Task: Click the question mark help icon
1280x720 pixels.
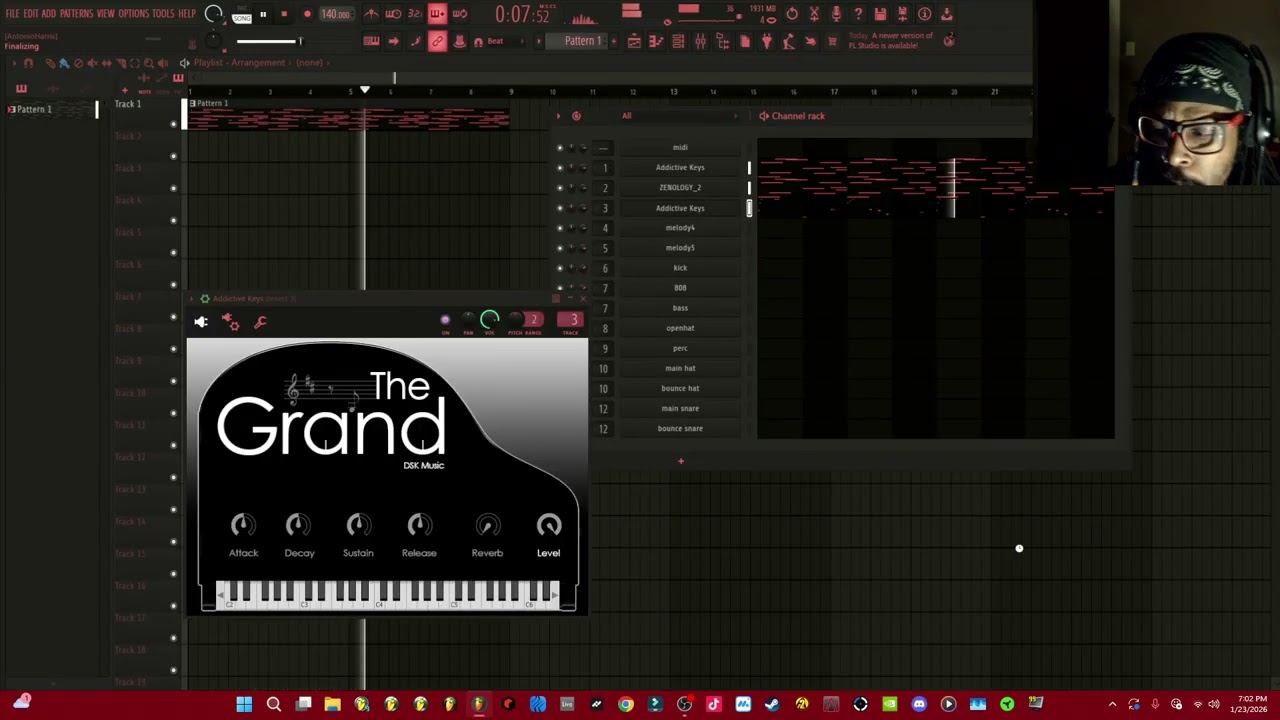Action: [858, 14]
